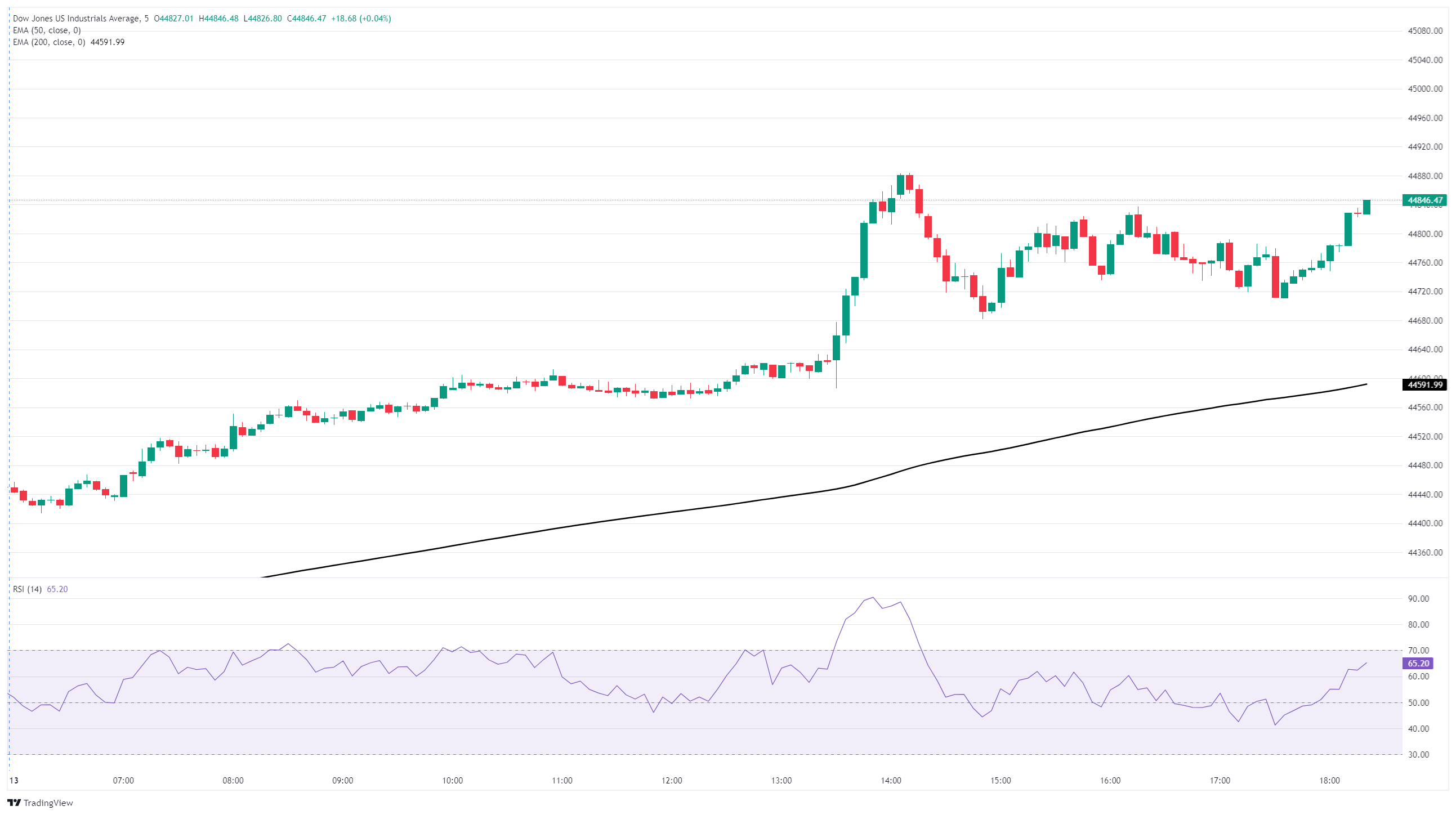Select the Dow Jones US Industrials Average title

(77, 19)
